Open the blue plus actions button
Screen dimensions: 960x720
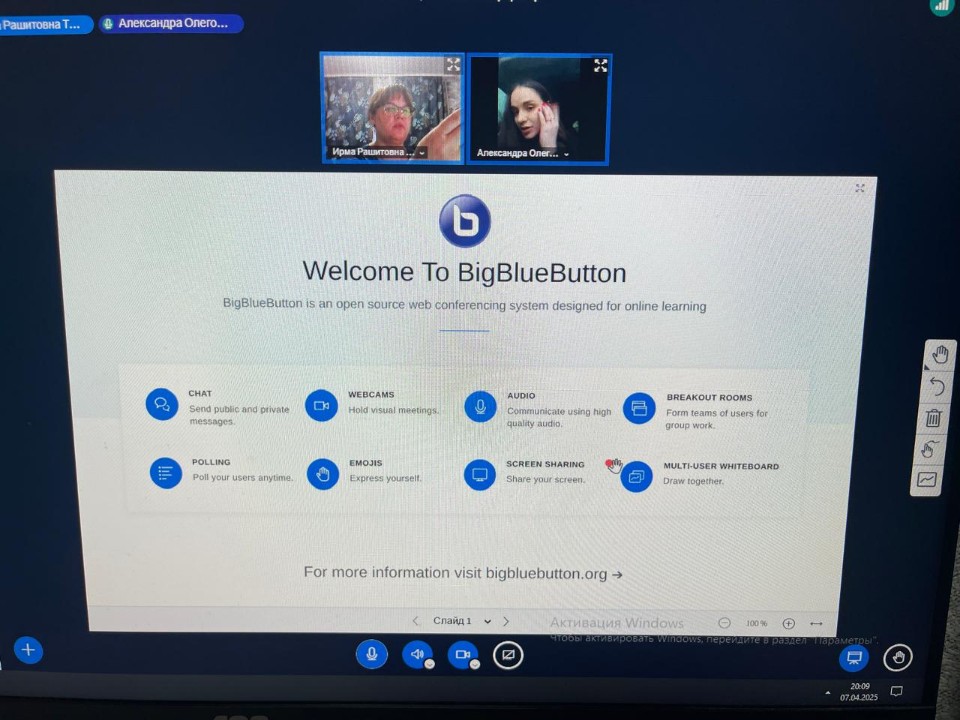click(x=28, y=650)
